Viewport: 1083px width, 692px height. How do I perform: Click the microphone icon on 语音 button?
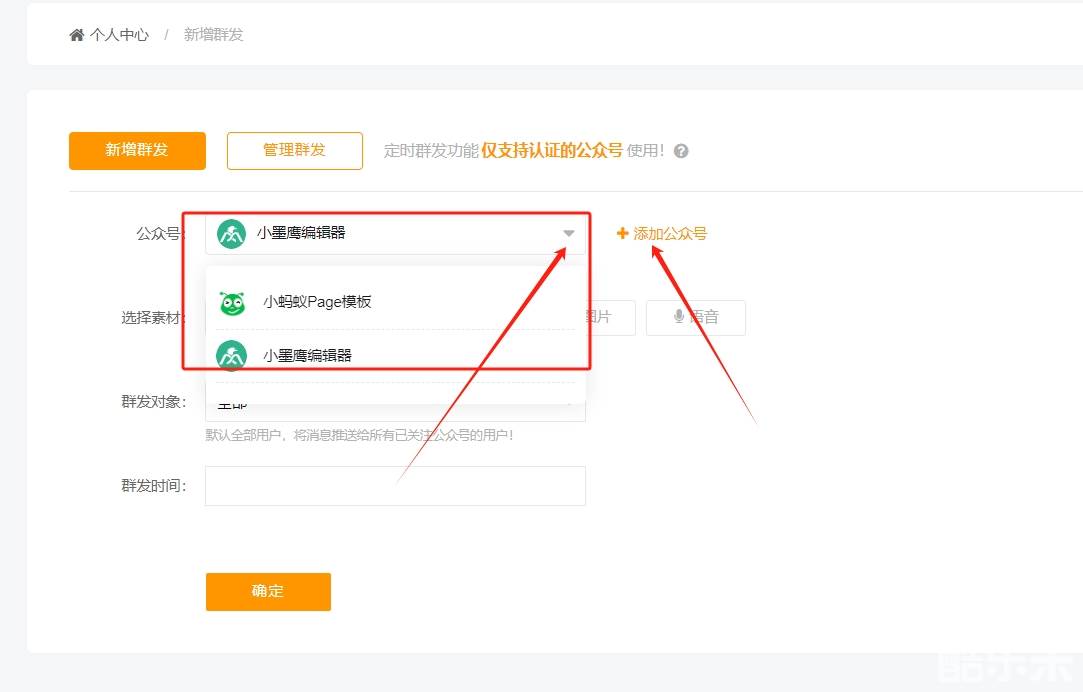[x=679, y=317]
